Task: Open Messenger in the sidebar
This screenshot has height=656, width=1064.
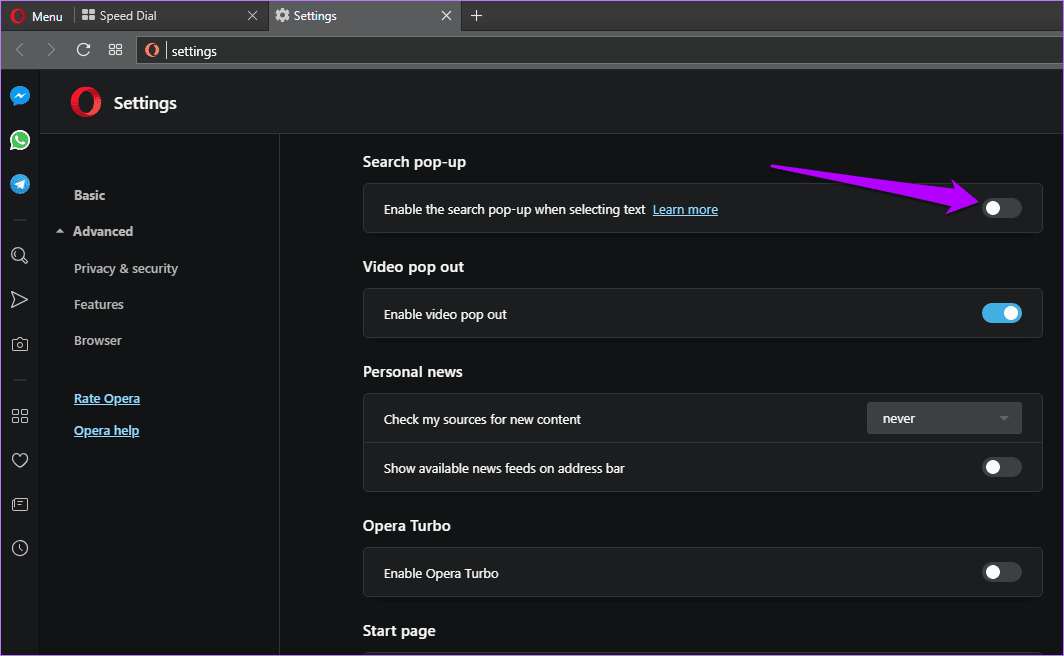Action: tap(20, 96)
